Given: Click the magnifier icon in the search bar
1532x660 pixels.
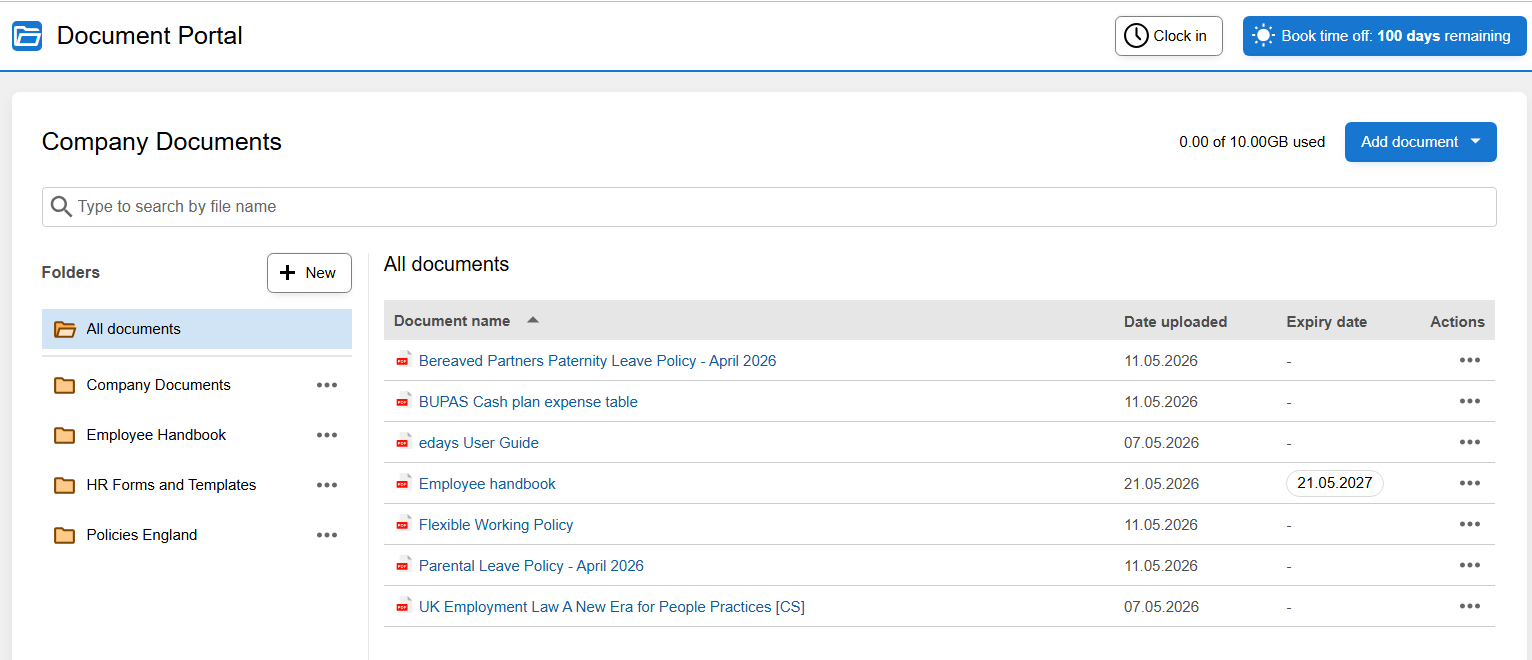Looking at the screenshot, I should [x=61, y=207].
